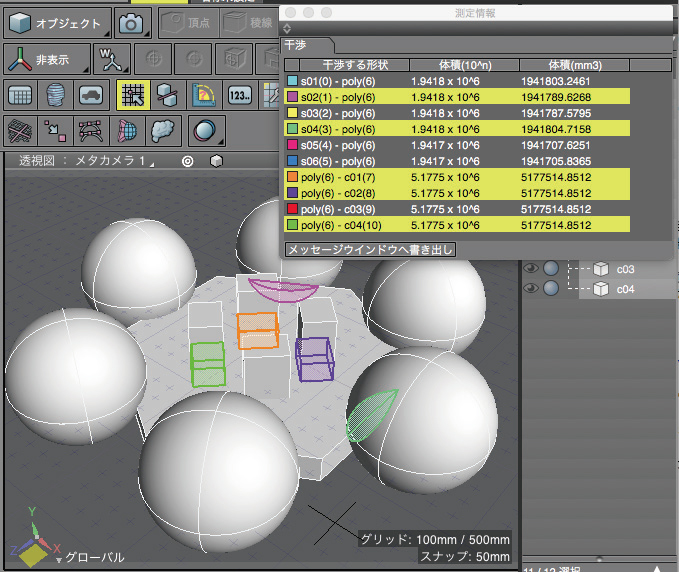679x572 pixels.
Task: Click the sphere material icon
Action: coord(204,130)
